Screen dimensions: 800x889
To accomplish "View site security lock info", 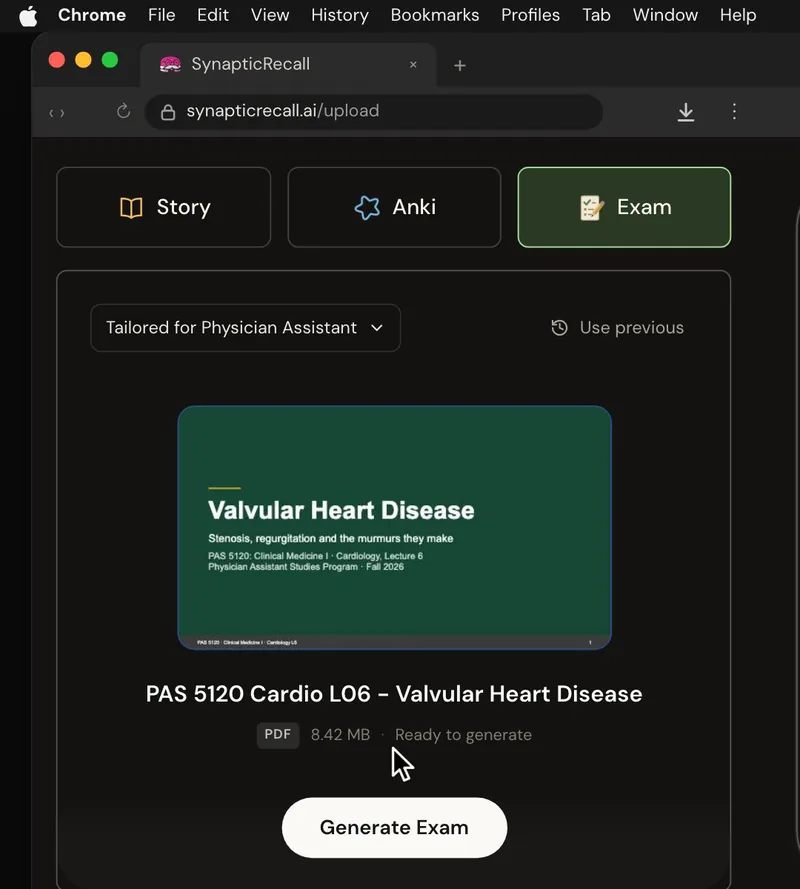I will [168, 112].
